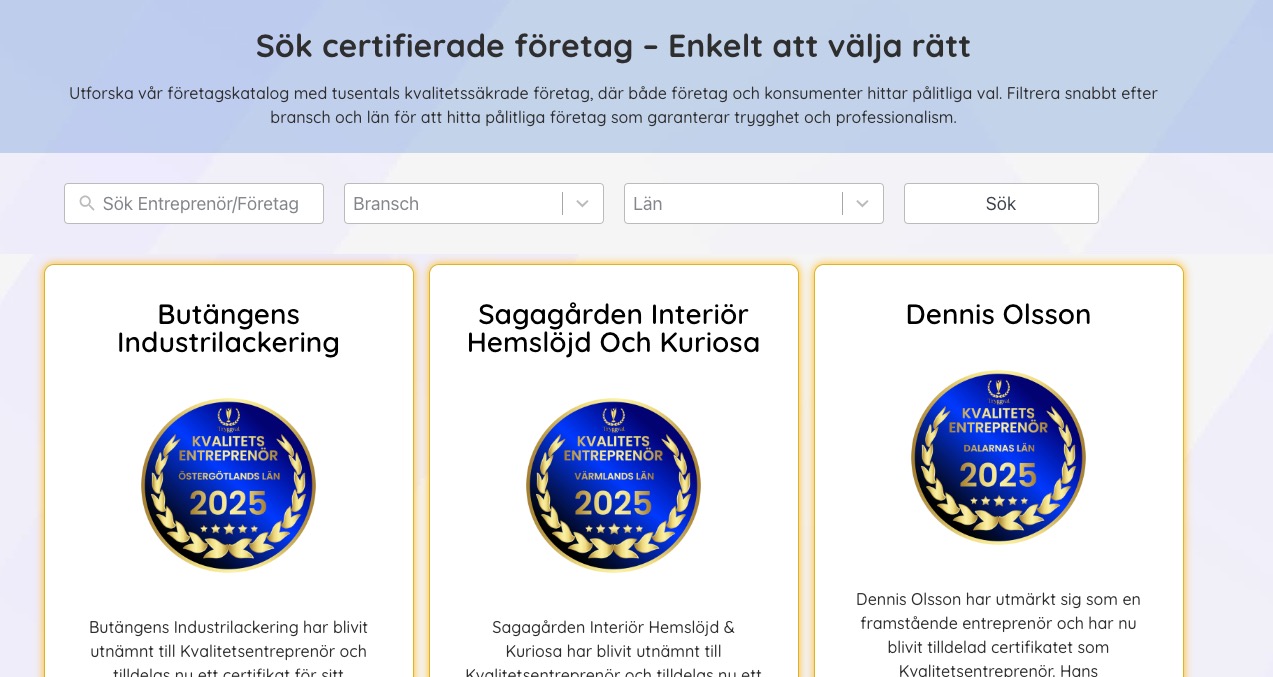Image resolution: width=1273 pixels, height=677 pixels.
Task: Click the magnifier icon in search field
Action: 87,204
